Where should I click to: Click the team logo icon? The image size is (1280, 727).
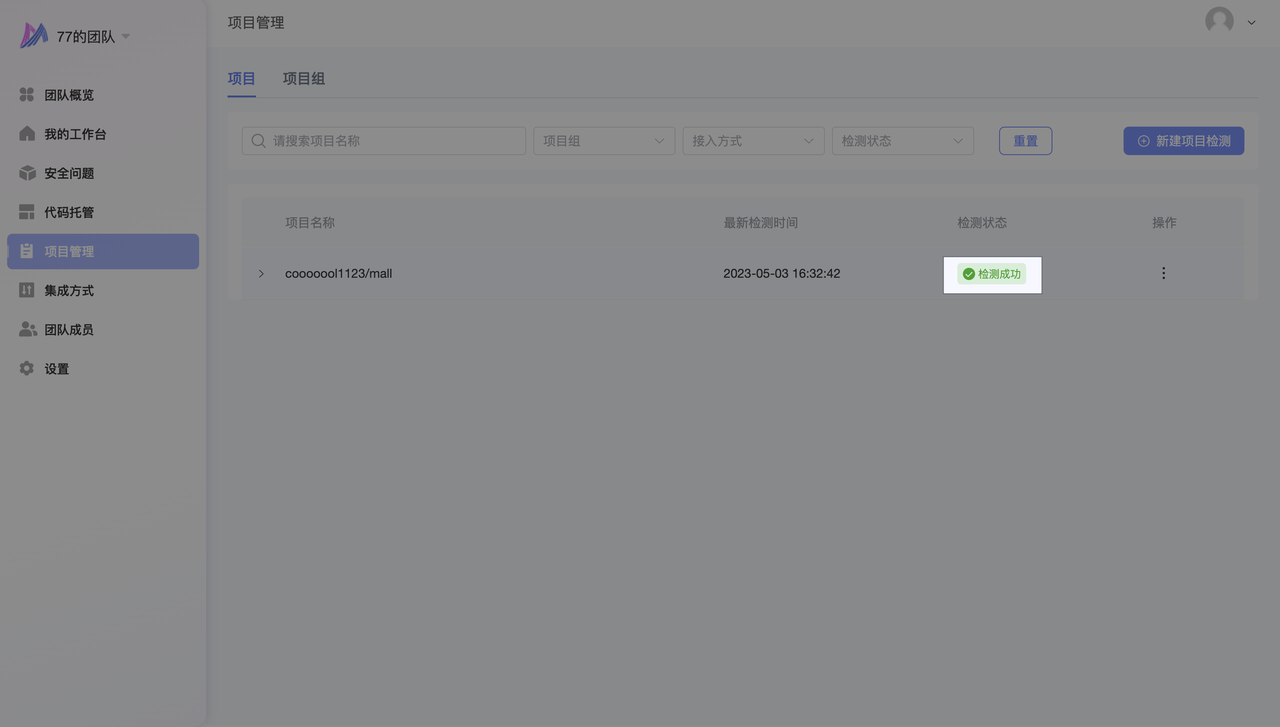[34, 36]
